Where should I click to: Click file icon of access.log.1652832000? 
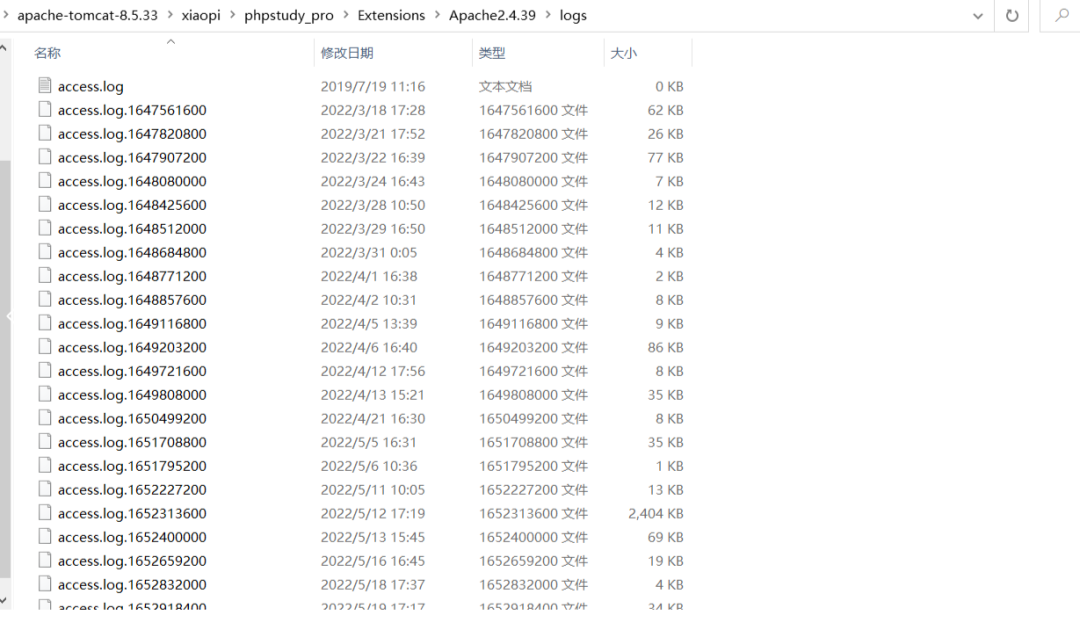[45, 584]
